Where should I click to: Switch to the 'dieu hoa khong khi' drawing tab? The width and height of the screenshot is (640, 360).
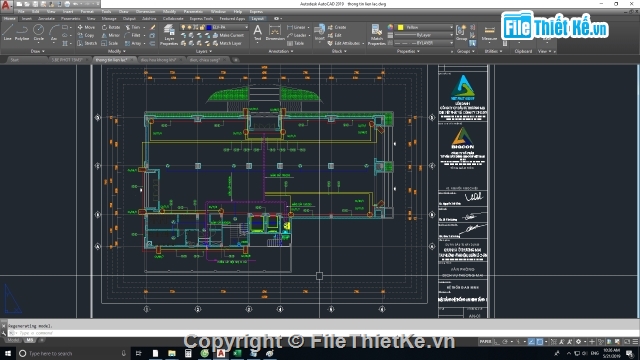coord(158,60)
